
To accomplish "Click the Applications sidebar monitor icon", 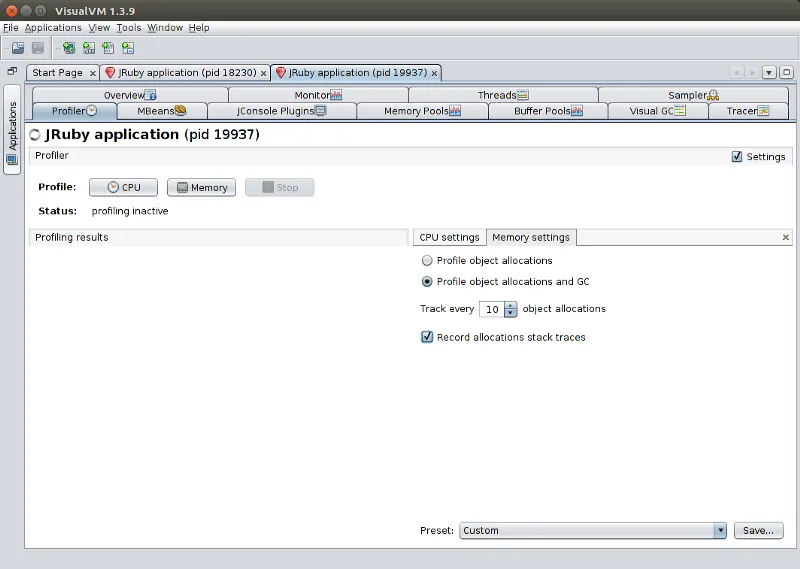I will pyautogui.click(x=12, y=160).
